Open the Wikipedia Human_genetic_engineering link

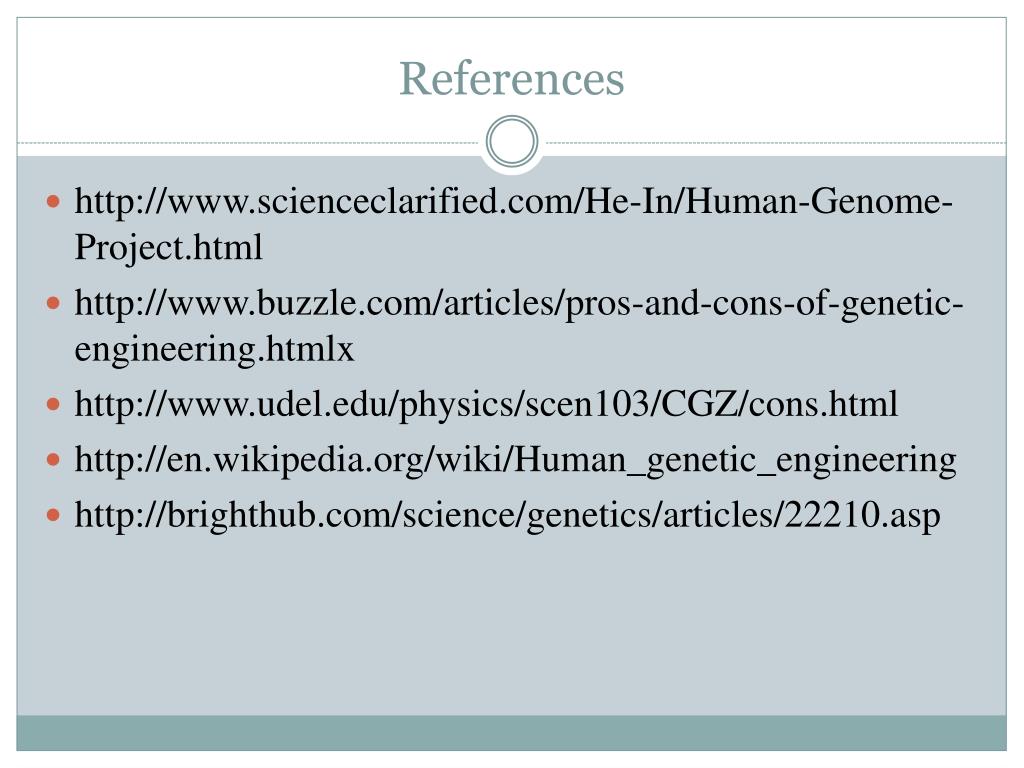point(515,460)
